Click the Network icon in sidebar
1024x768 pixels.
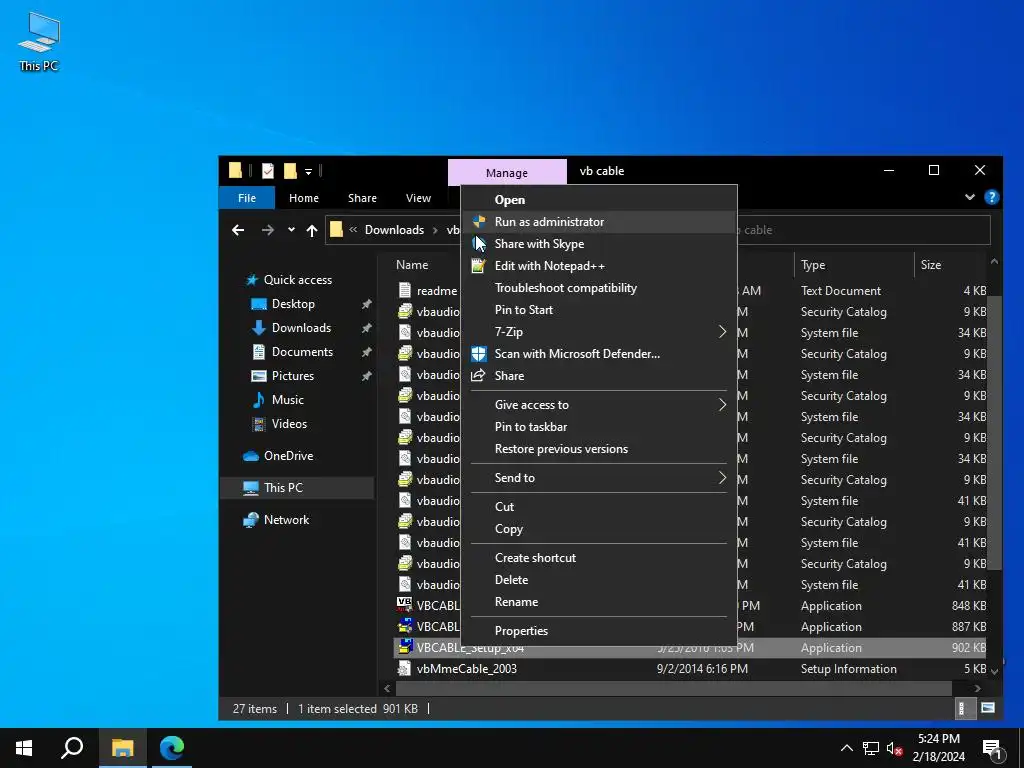click(251, 520)
